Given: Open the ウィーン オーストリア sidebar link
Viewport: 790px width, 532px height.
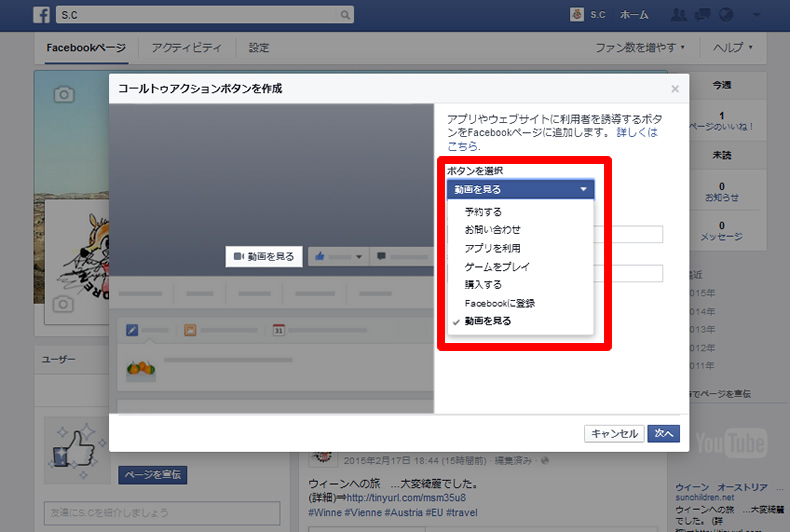Looking at the screenshot, I should (x=721, y=487).
